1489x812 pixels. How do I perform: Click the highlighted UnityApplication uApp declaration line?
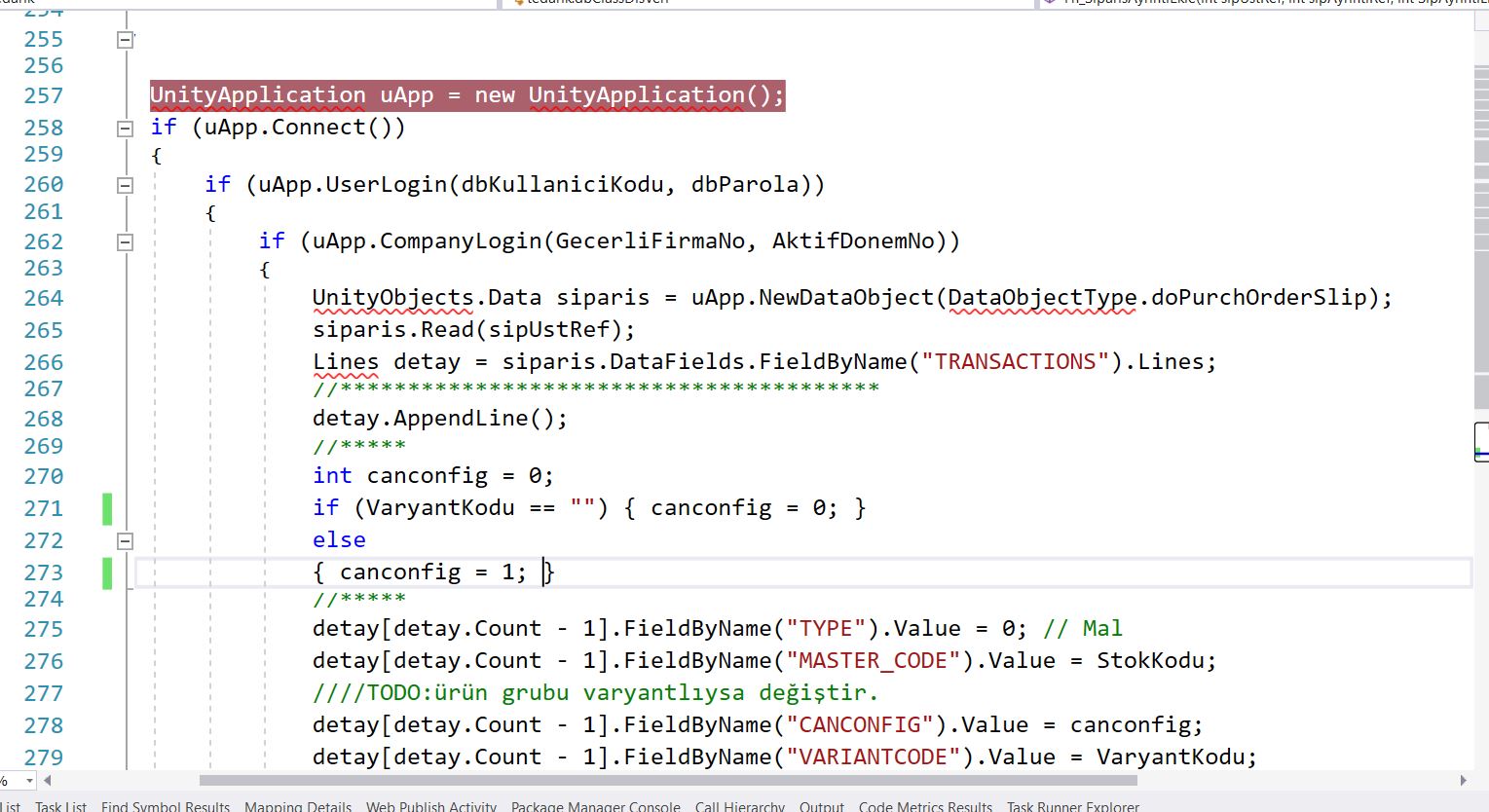[467, 95]
